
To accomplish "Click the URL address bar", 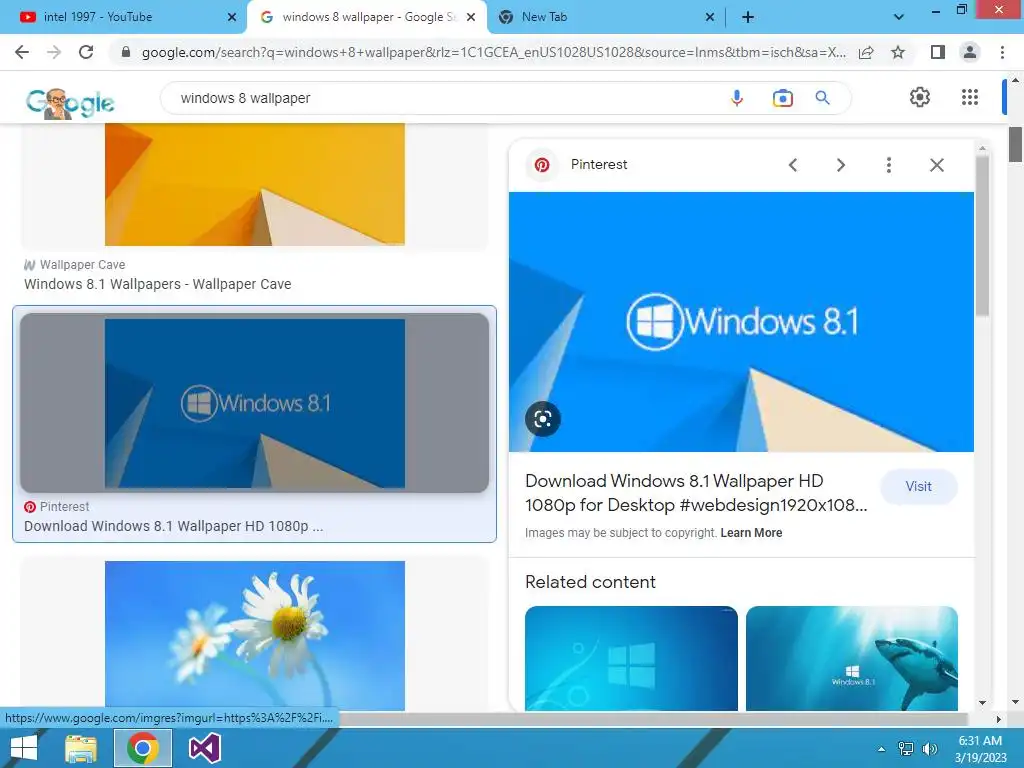I will (493, 52).
